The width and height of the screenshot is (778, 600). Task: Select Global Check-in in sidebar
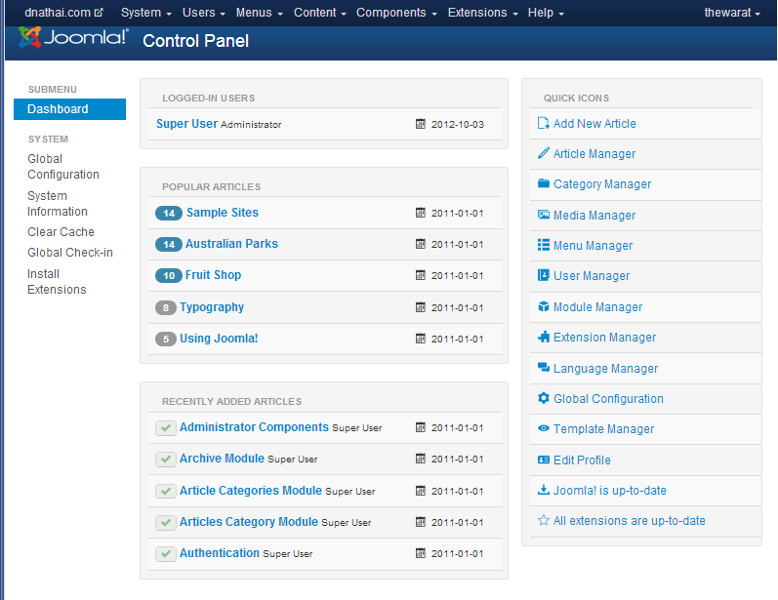pyautogui.click(x=70, y=253)
